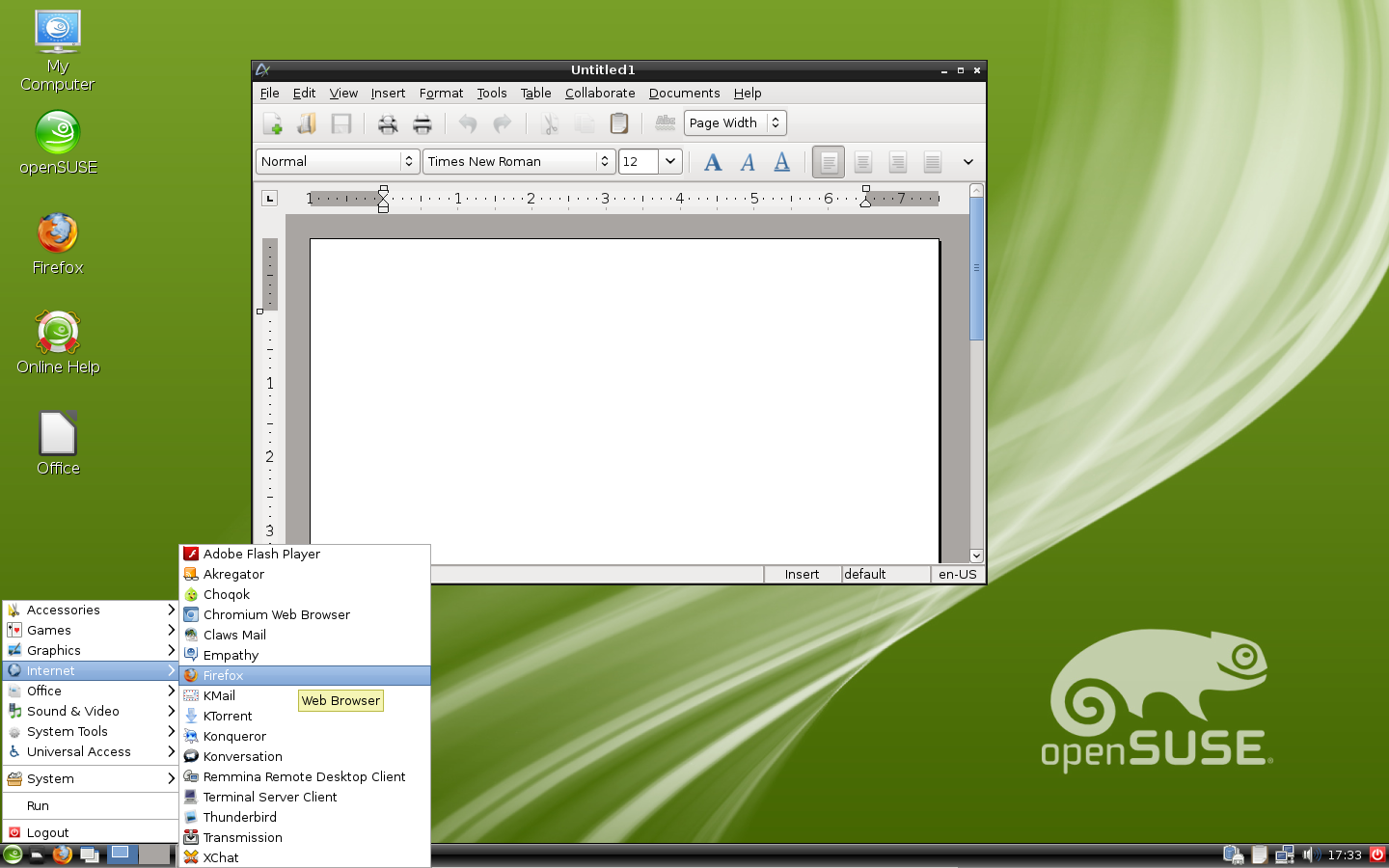The width and height of the screenshot is (1389, 868).
Task: Switch to the second gray workspace in pager
Action: [153, 854]
